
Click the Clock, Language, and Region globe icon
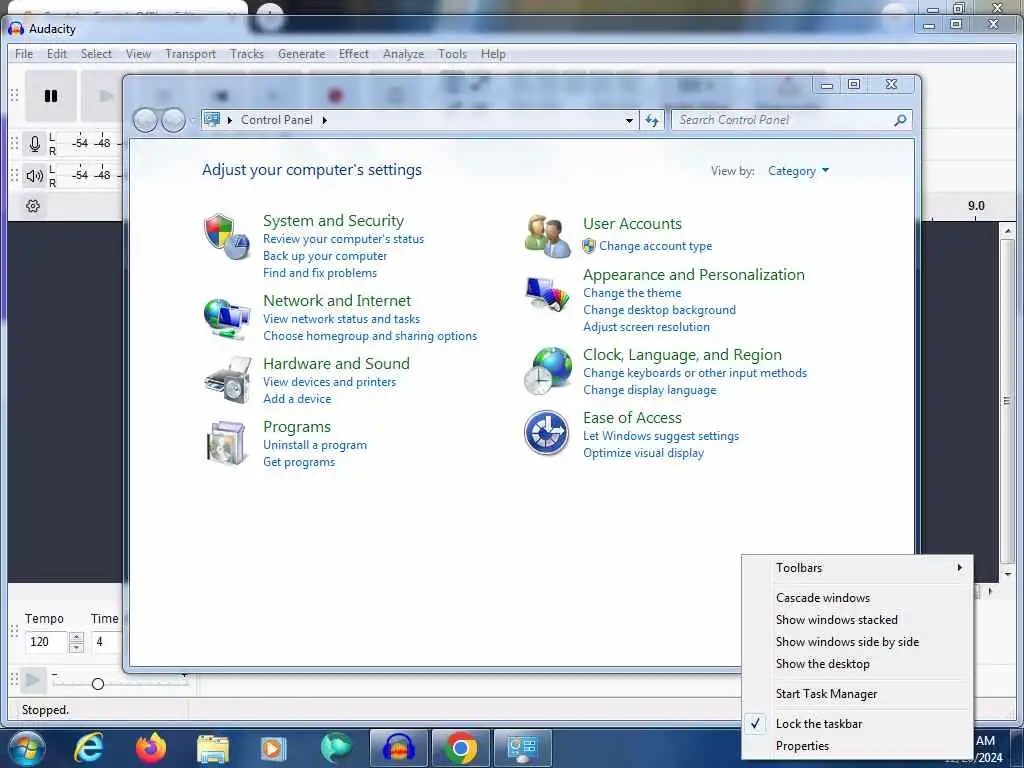548,370
